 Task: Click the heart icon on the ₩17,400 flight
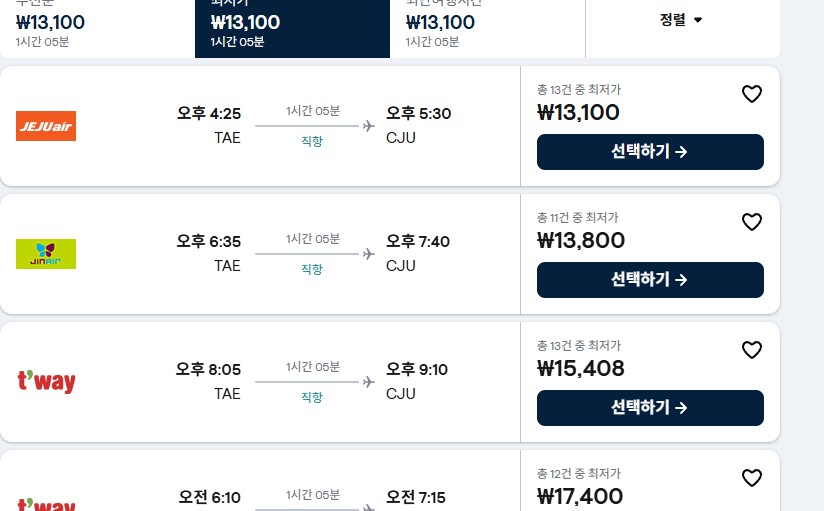(752, 478)
